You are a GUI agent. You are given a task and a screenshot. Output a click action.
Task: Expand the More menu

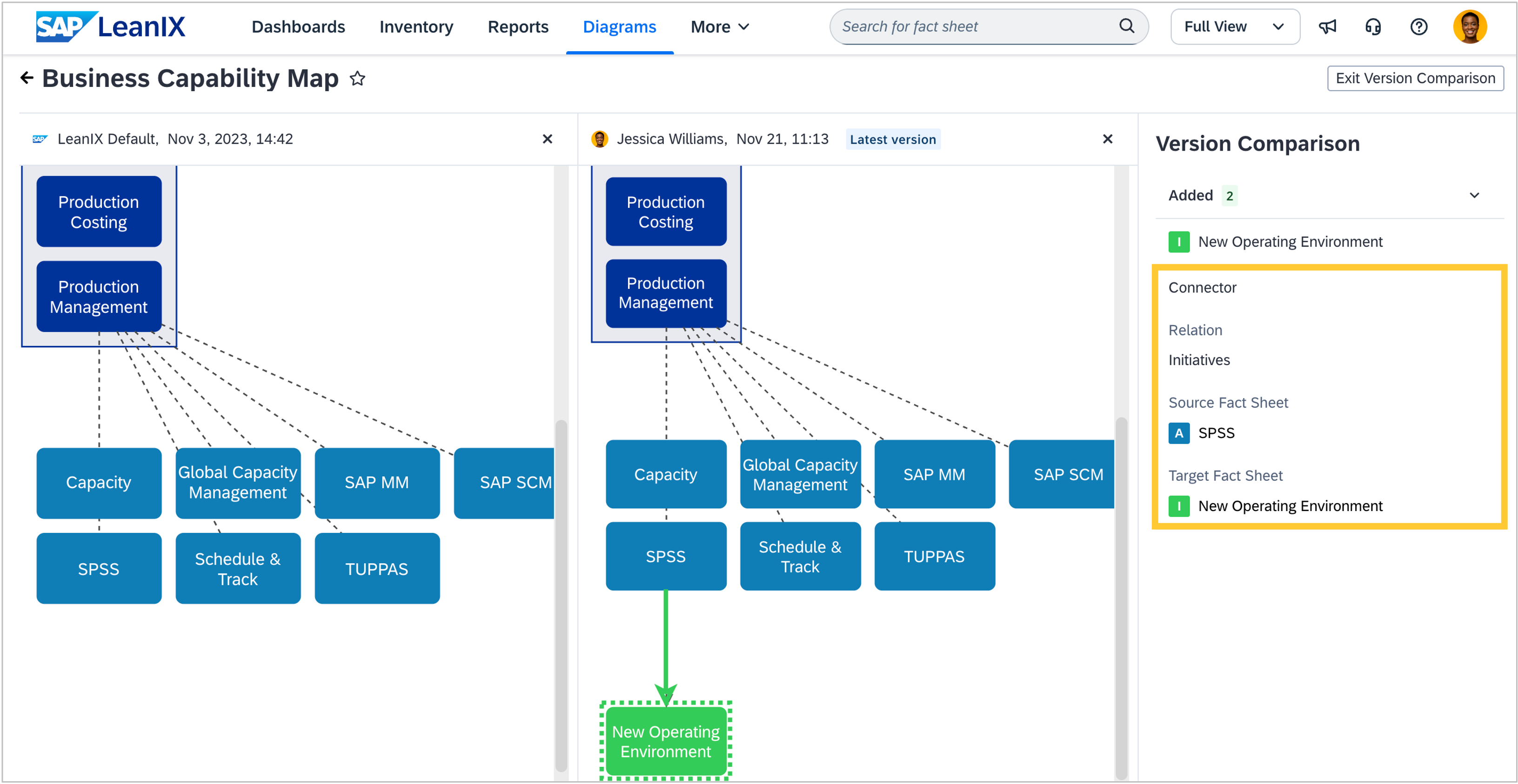pyautogui.click(x=720, y=27)
